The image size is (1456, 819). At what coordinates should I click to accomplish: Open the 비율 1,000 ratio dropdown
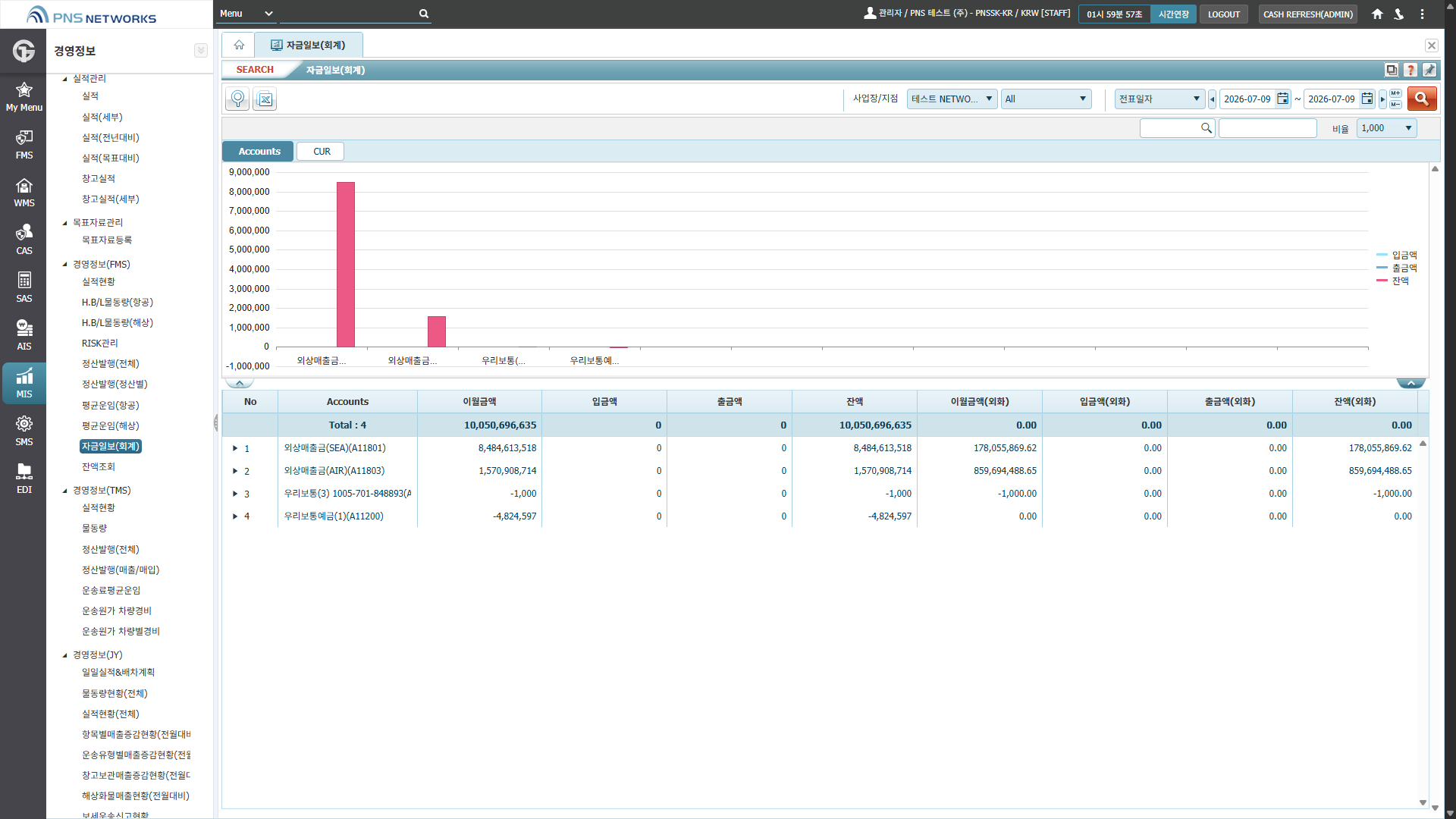1386,128
